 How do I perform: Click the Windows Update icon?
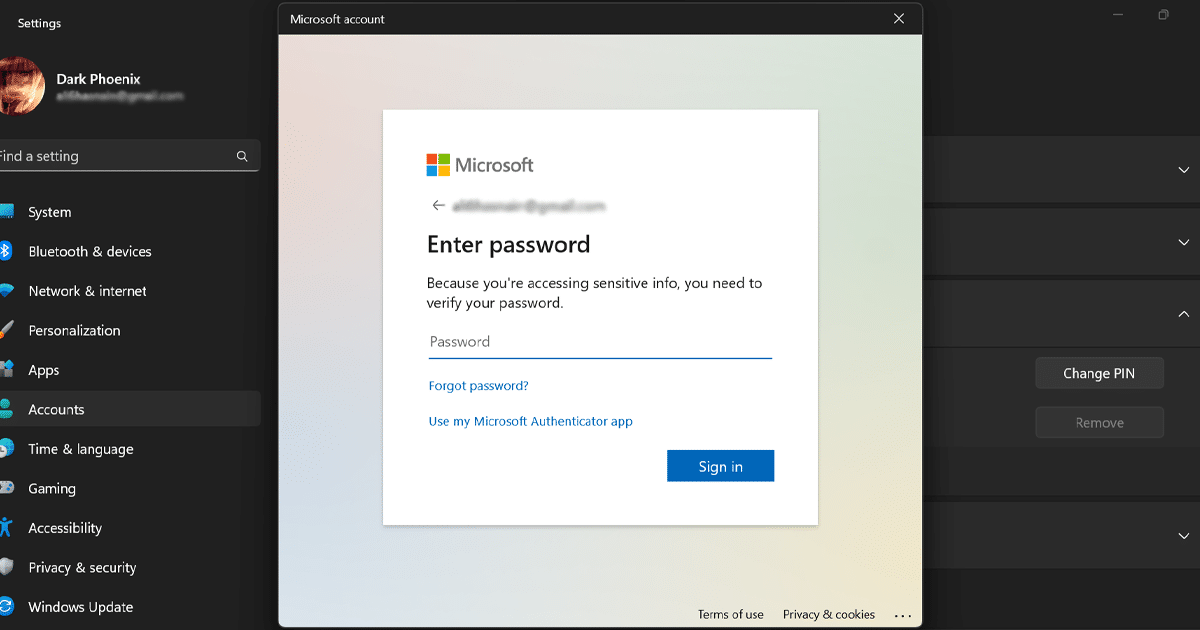point(6,607)
